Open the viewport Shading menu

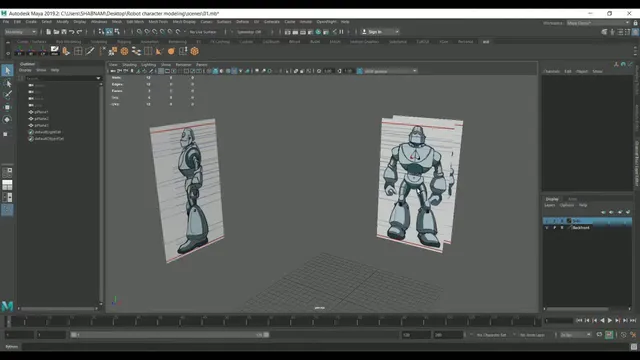[x=129, y=64]
